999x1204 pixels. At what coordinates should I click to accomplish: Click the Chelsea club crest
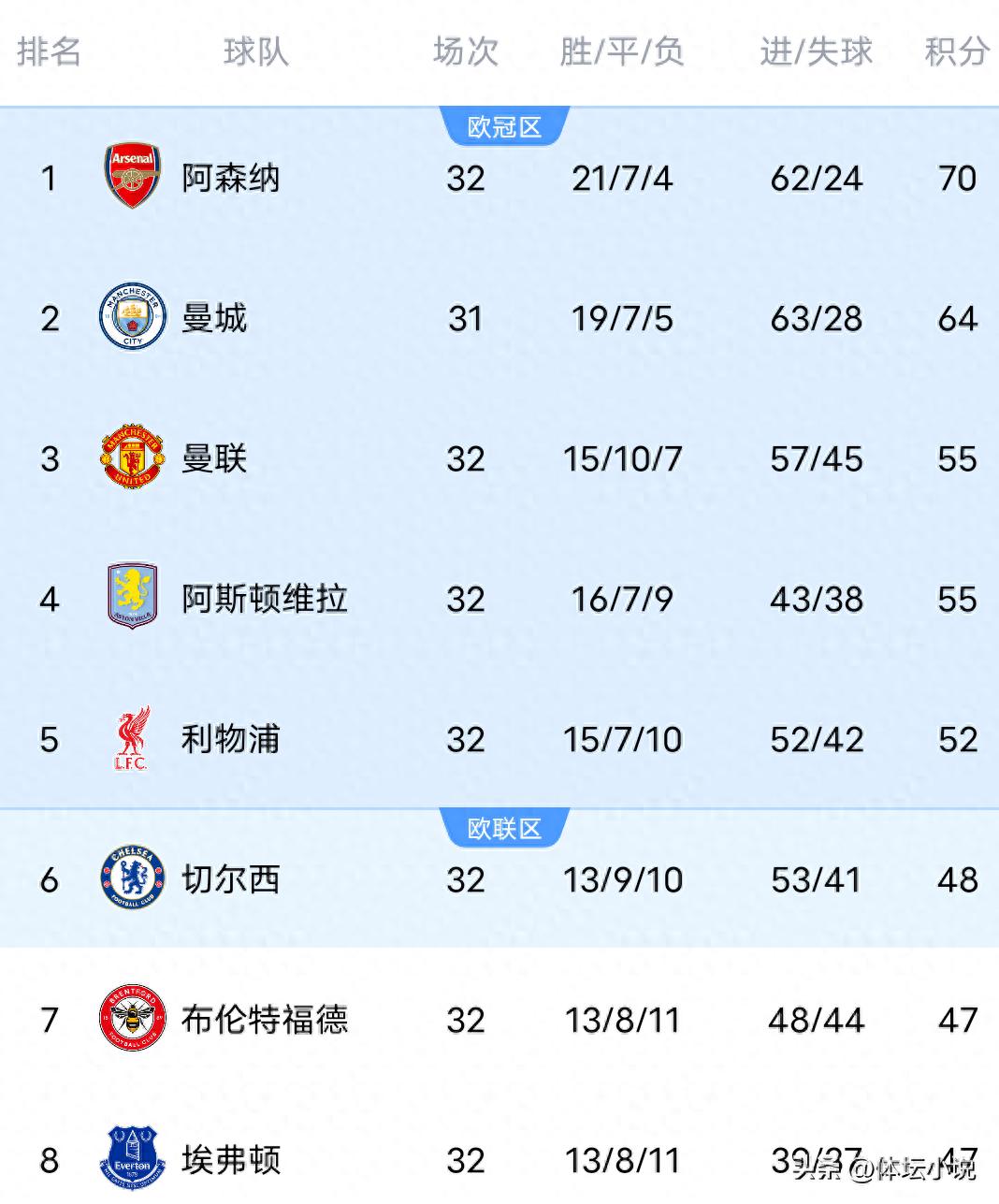(132, 878)
